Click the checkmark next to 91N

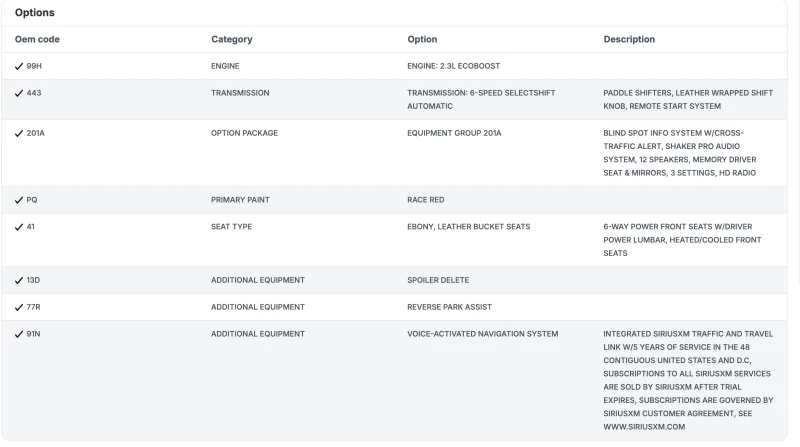coord(19,333)
